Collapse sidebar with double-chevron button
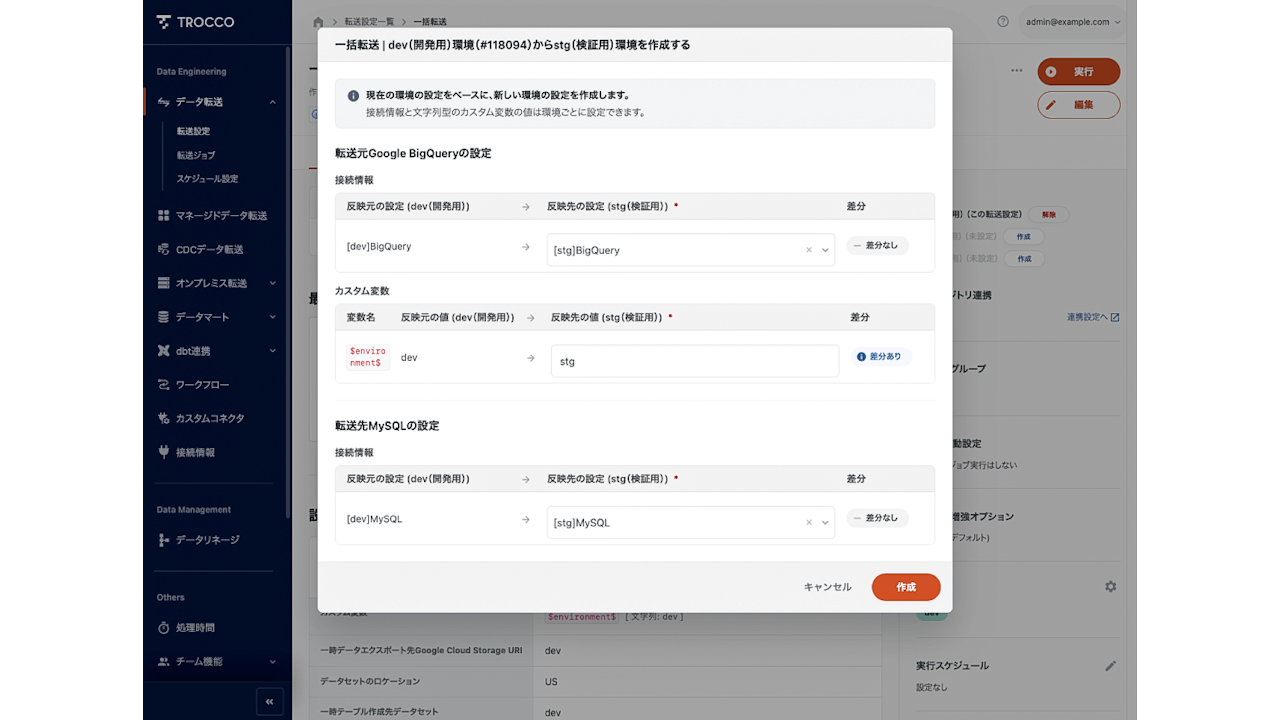 (269, 702)
